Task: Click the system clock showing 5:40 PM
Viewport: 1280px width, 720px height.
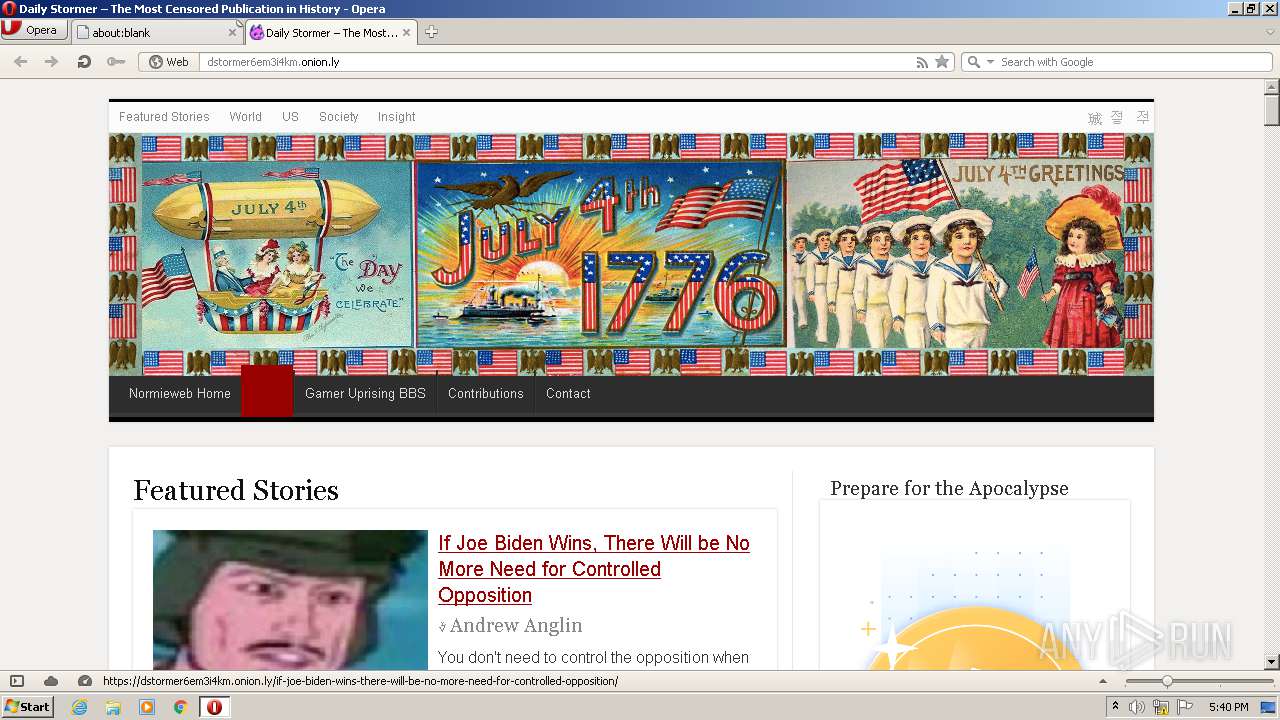Action: tap(1228, 707)
